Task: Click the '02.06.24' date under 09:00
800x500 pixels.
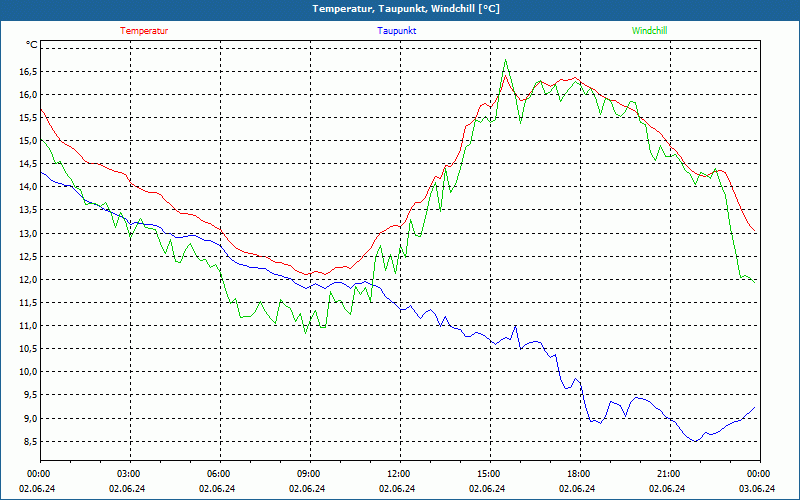Action: coord(307,489)
